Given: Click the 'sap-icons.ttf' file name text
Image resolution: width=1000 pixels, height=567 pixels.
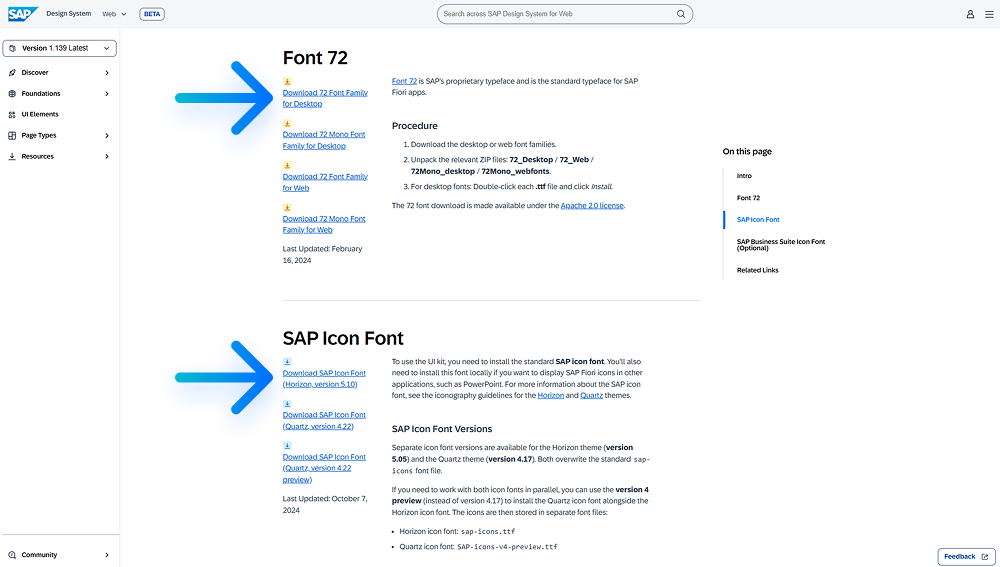Looking at the screenshot, I should point(488,531).
